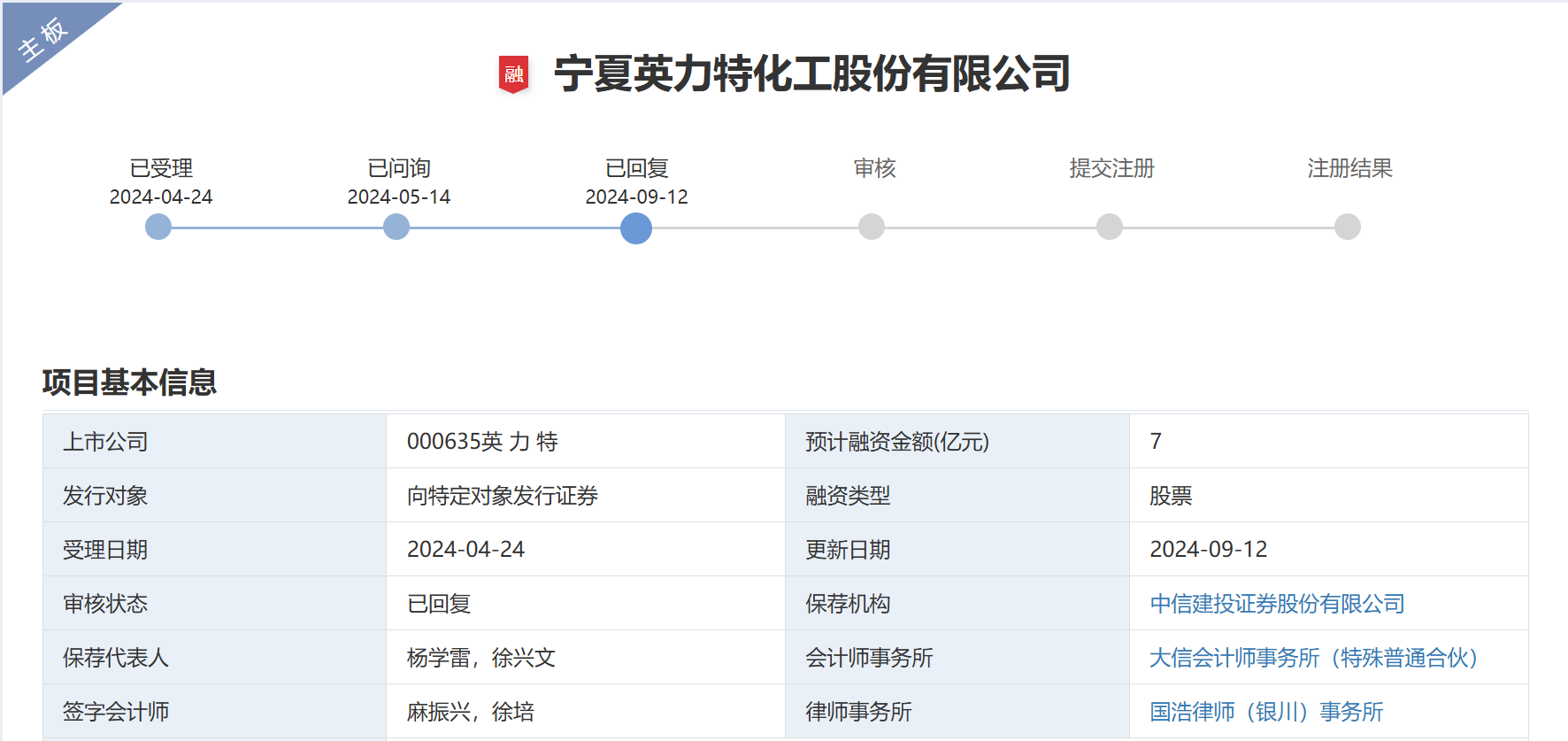The image size is (1568, 741).
Task: Click the company title 宁夏英力特化工股份有限公司
Action: coord(812,73)
